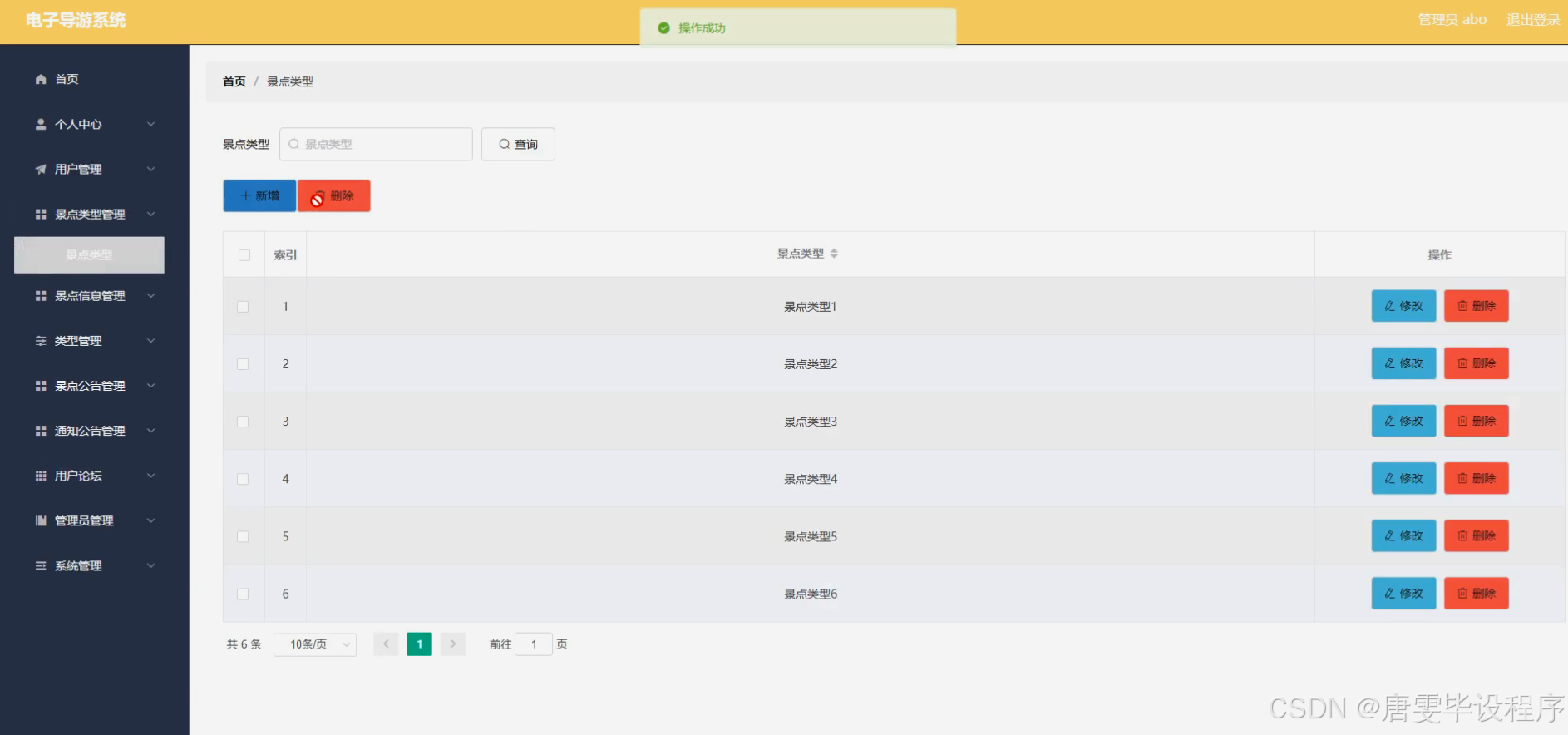Image resolution: width=1568 pixels, height=735 pixels.
Task: Check the box for row 5
Action: (243, 536)
